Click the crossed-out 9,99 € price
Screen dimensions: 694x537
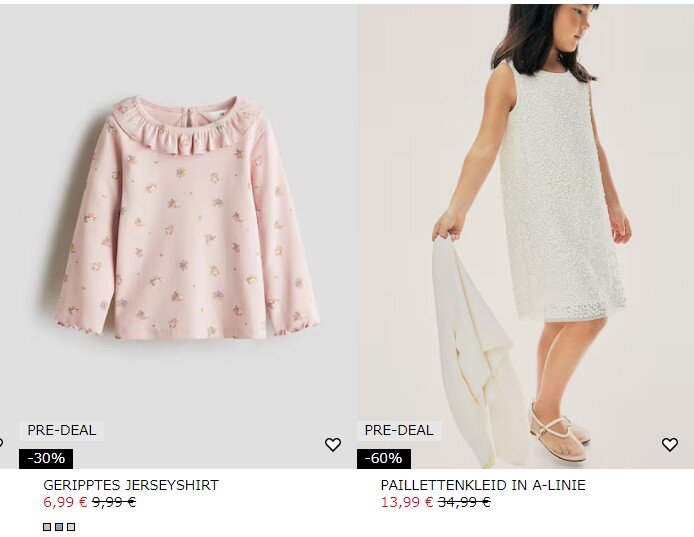(x=114, y=502)
